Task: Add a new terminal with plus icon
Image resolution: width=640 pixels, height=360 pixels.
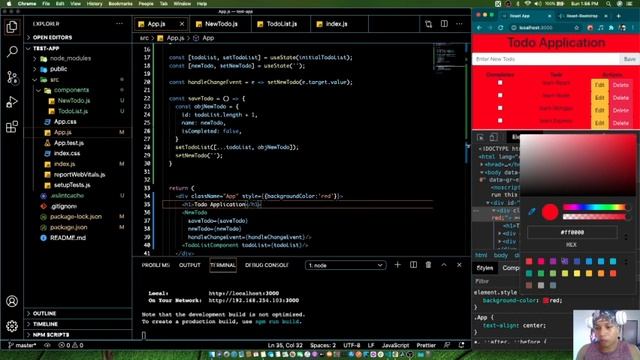Action: click(x=397, y=265)
